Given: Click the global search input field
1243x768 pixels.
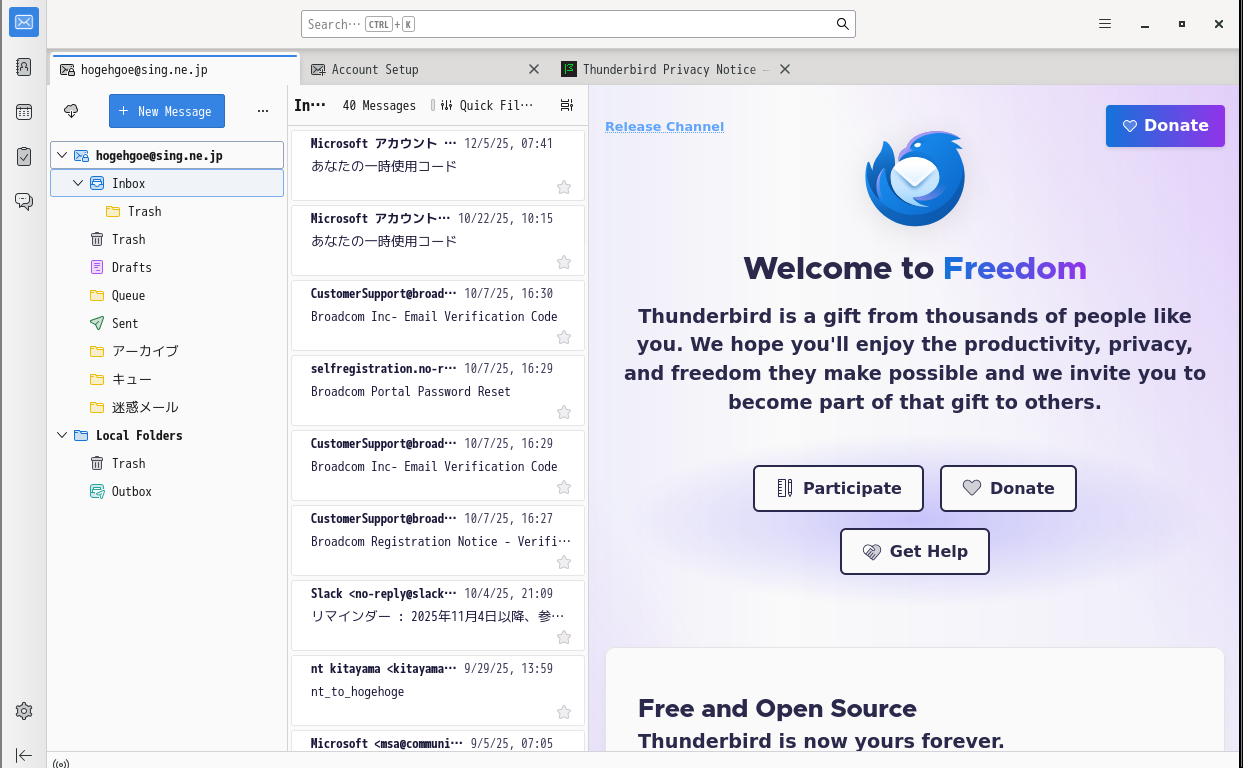Looking at the screenshot, I should click(578, 24).
